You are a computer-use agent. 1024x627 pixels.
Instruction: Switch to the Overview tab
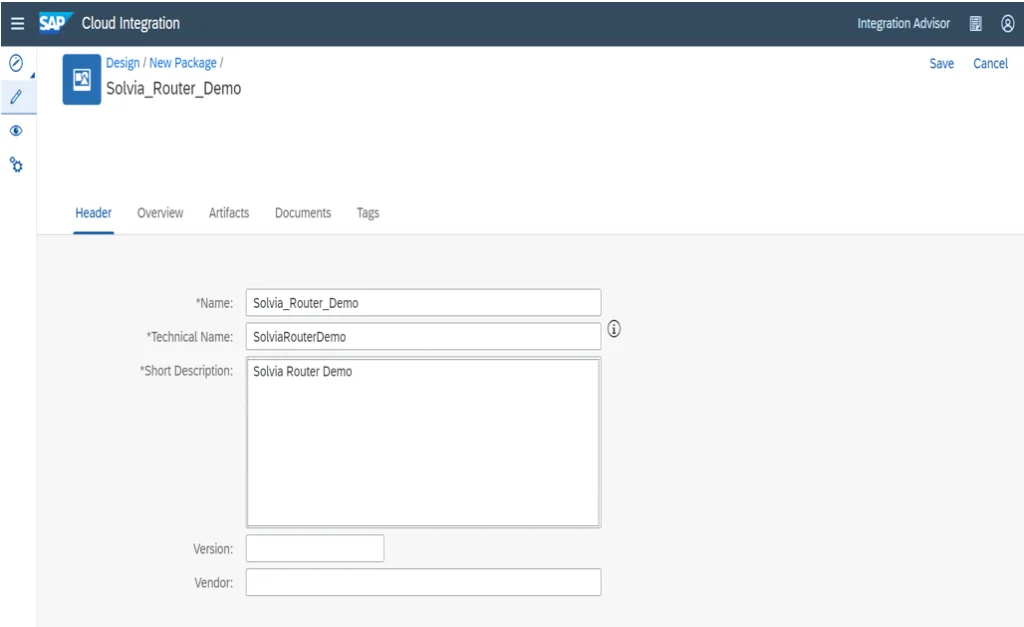click(160, 213)
